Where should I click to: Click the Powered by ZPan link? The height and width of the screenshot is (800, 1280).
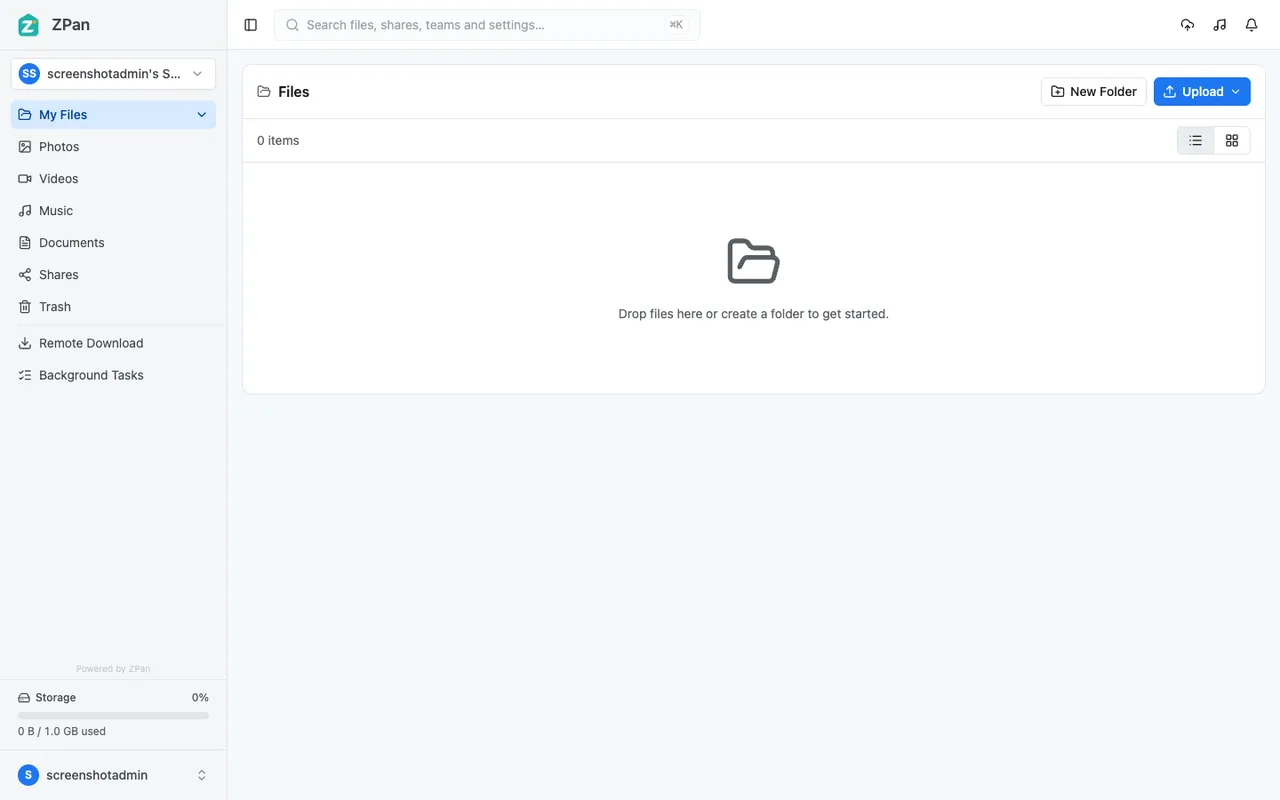113,669
